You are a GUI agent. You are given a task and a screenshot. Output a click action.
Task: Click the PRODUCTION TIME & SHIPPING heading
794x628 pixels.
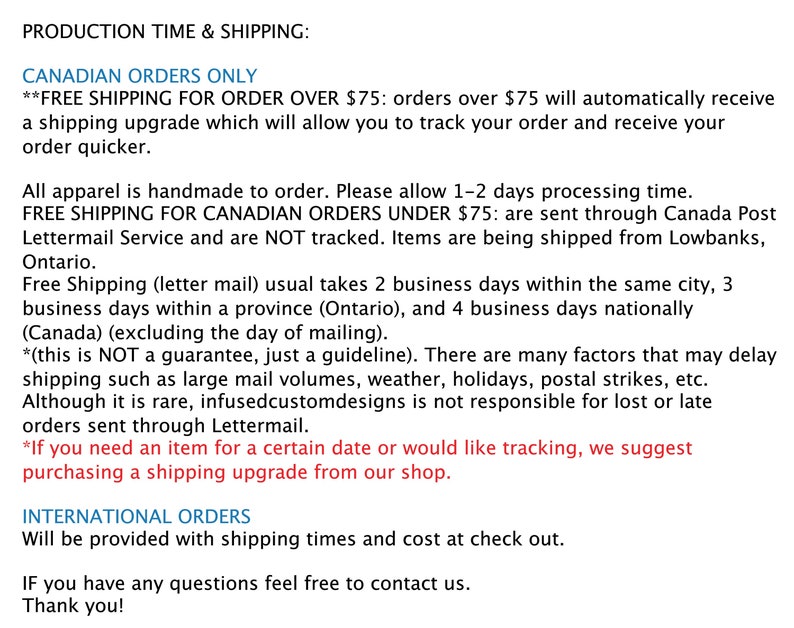166,31
